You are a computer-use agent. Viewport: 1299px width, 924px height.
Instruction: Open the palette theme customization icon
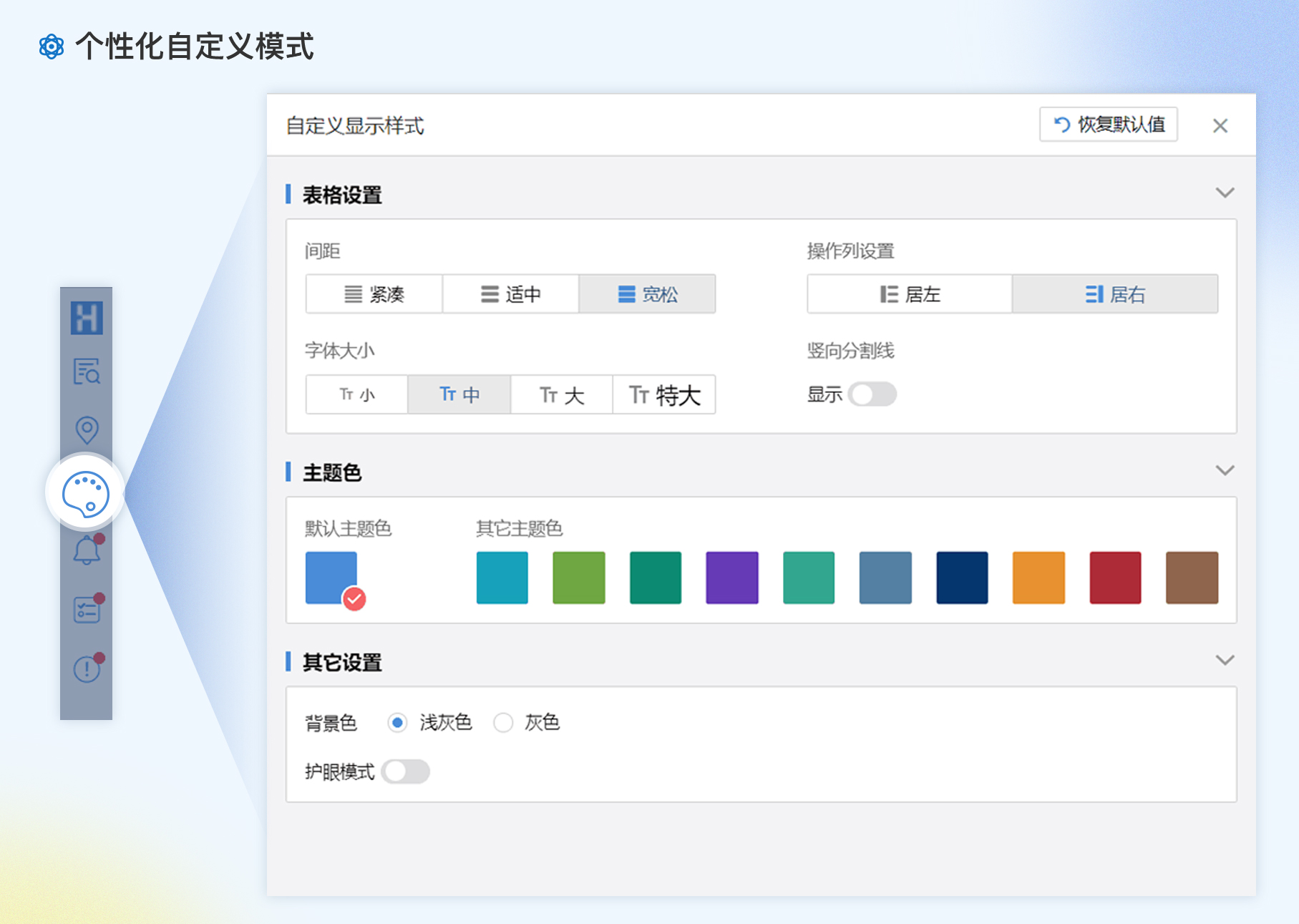[86, 493]
